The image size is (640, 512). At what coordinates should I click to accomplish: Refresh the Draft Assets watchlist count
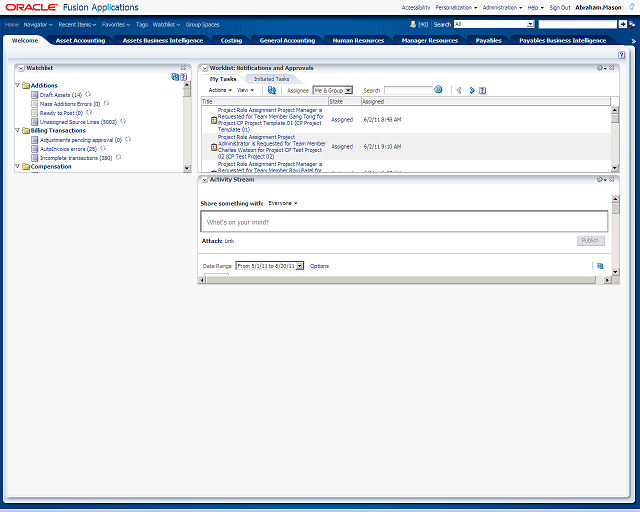point(89,94)
